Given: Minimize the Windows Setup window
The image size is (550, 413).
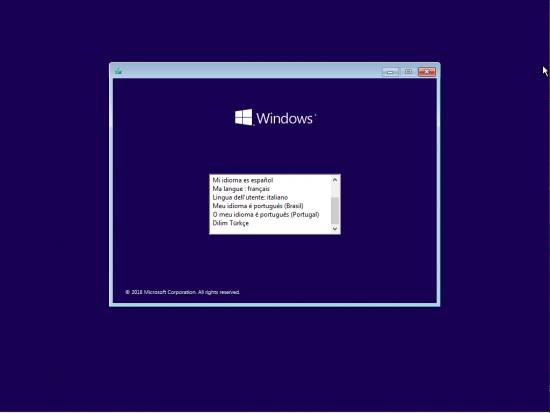Looking at the screenshot, I should pos(390,72).
